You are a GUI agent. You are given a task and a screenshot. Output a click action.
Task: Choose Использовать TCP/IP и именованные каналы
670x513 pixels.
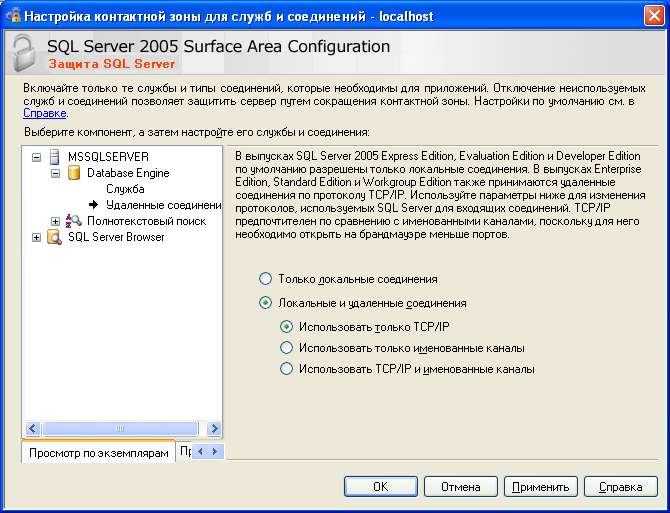click(287, 369)
